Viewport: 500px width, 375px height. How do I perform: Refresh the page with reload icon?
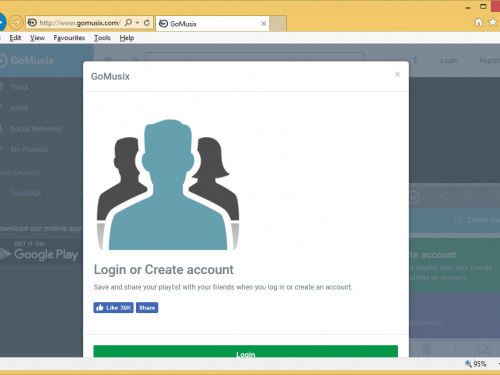pyautogui.click(x=147, y=23)
